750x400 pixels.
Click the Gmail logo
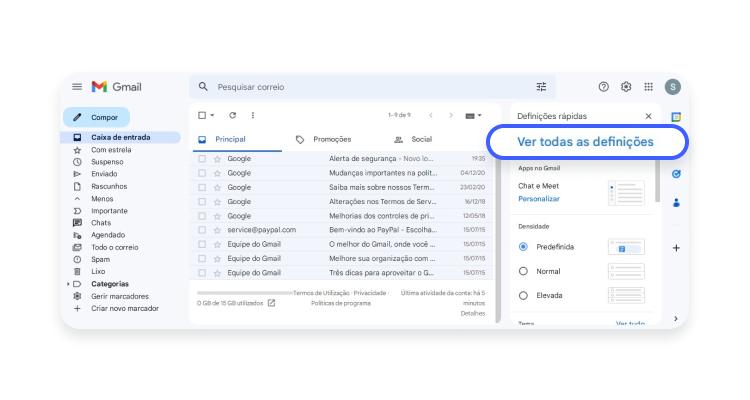coord(116,87)
